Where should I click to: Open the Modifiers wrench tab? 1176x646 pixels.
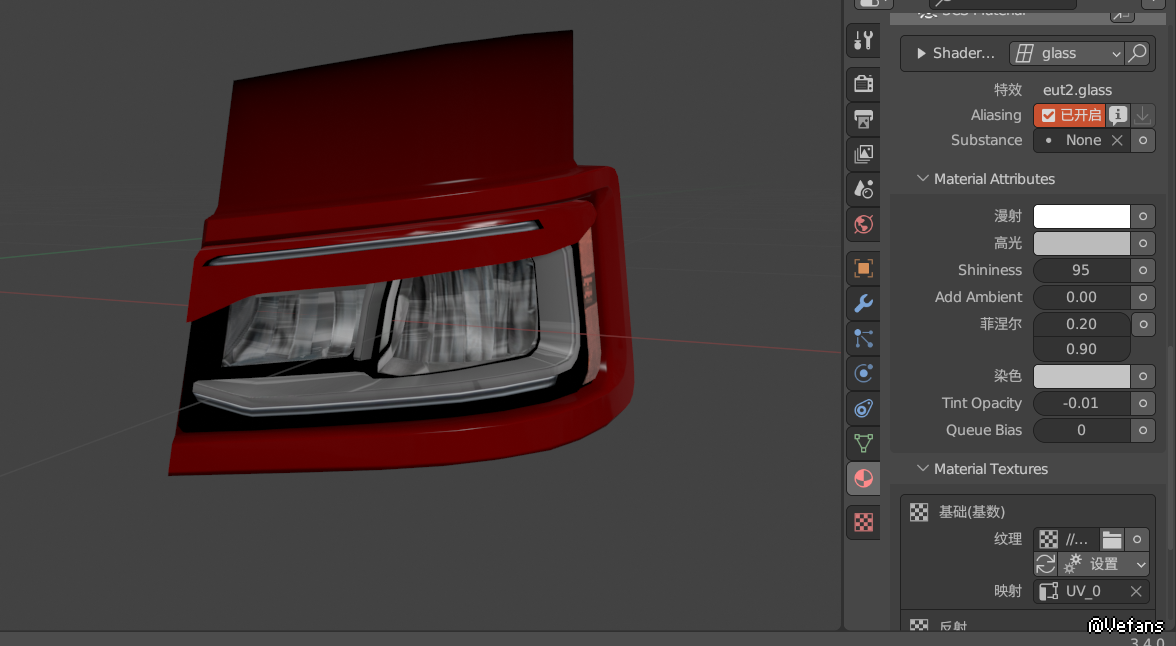[x=863, y=303]
